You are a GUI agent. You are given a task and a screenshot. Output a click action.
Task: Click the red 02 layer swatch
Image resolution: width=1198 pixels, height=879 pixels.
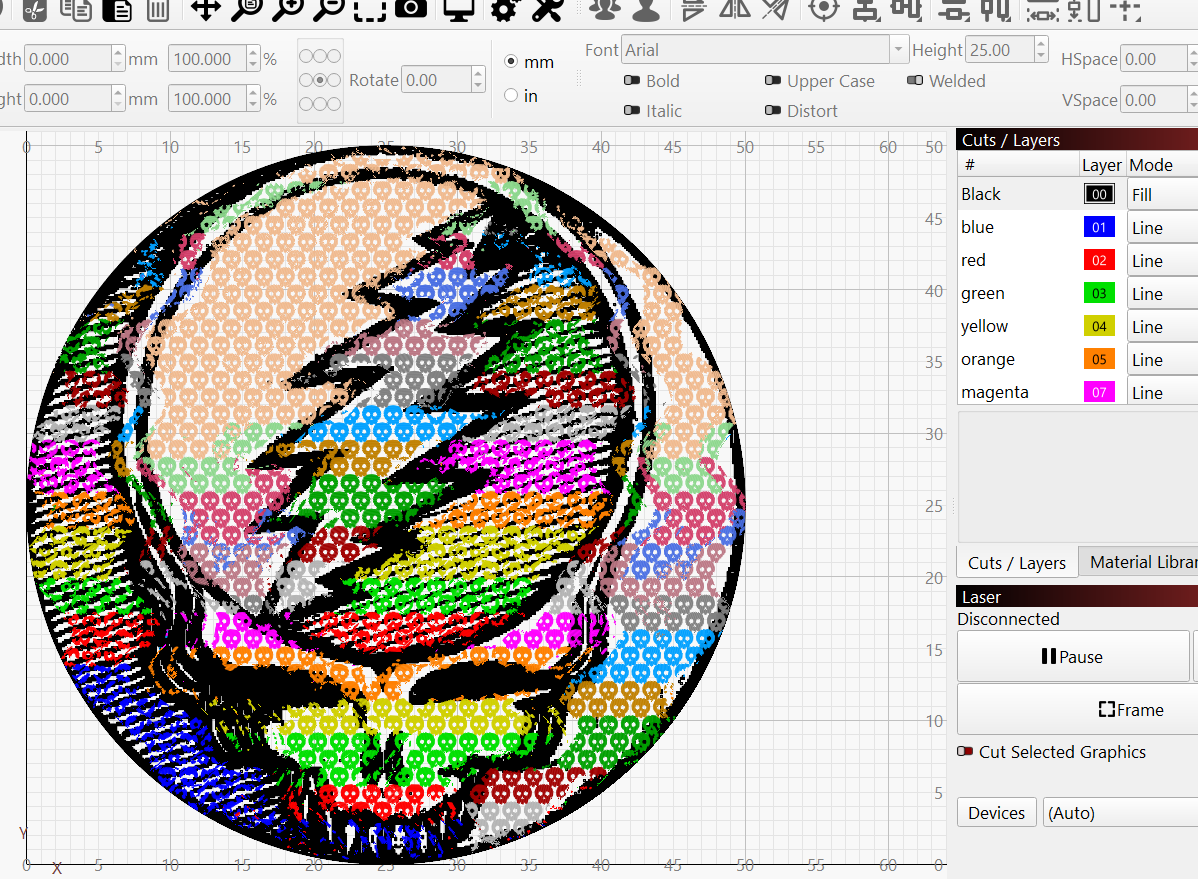1099,260
